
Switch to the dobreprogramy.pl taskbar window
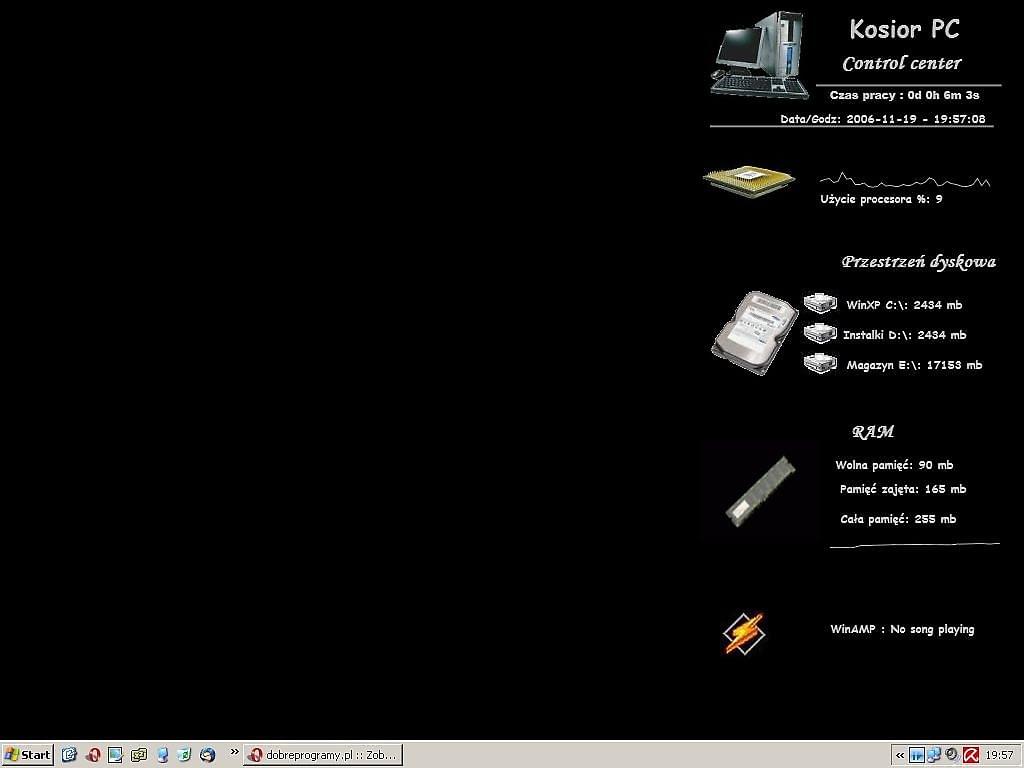(x=322, y=755)
